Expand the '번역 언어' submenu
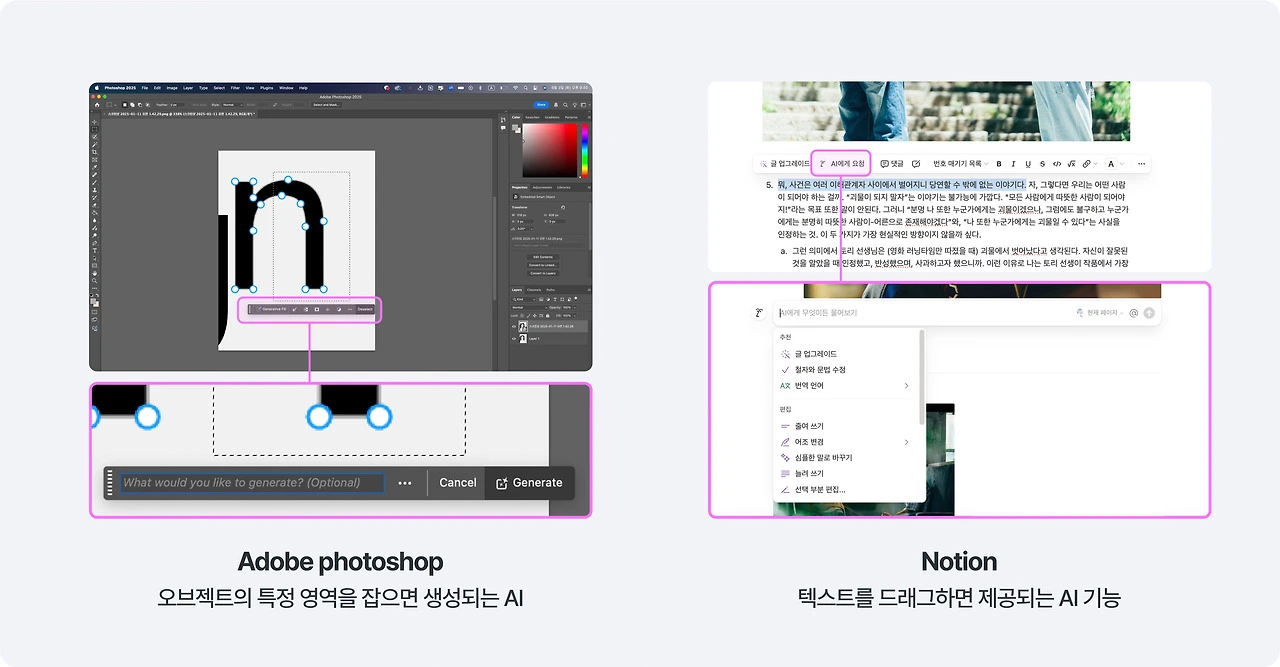 [x=845, y=386]
